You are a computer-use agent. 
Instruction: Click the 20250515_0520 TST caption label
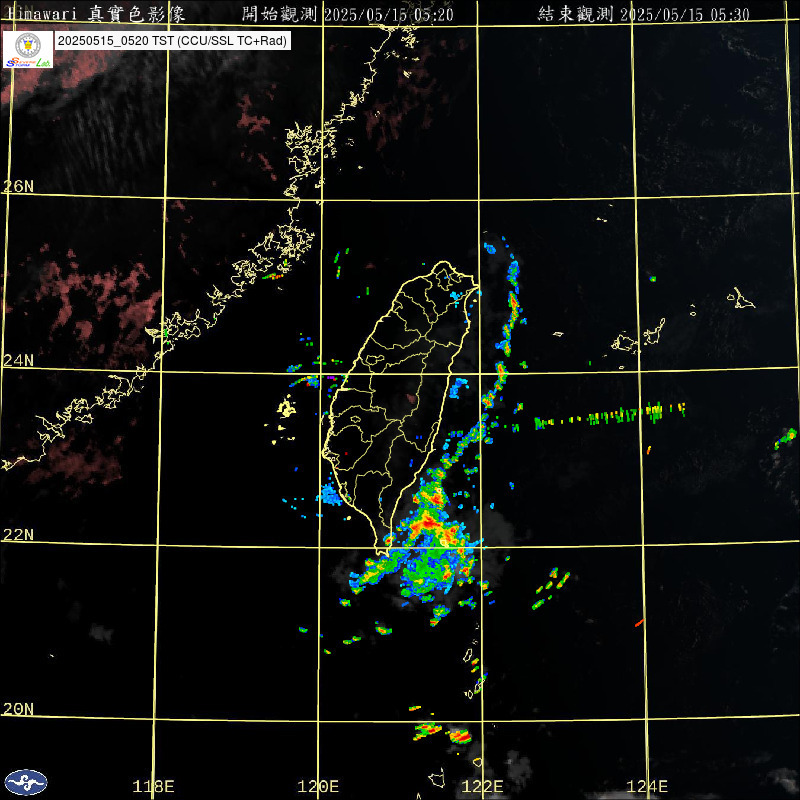click(x=173, y=41)
